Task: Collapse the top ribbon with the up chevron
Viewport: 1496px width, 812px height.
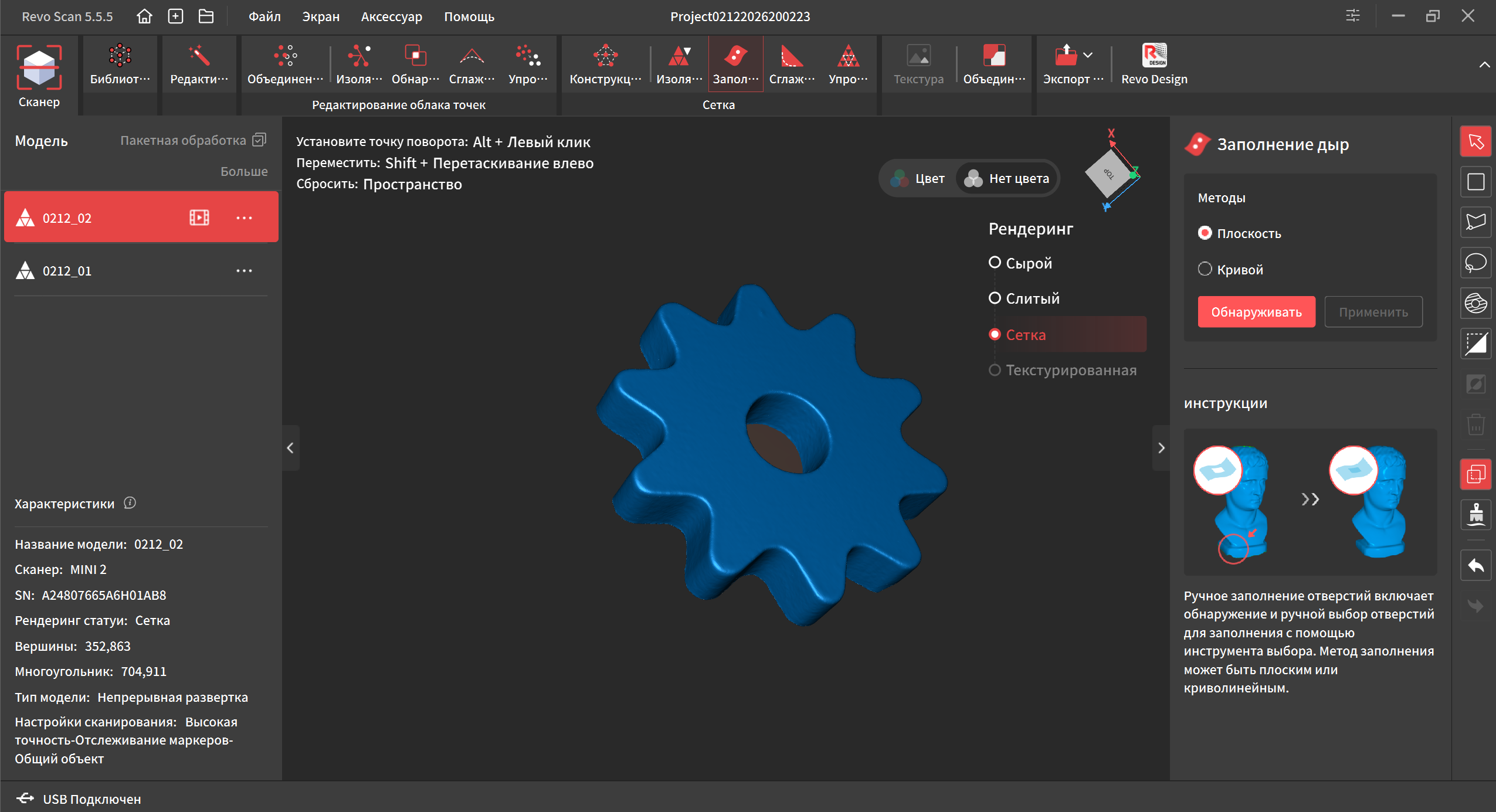Action: pos(1484,64)
